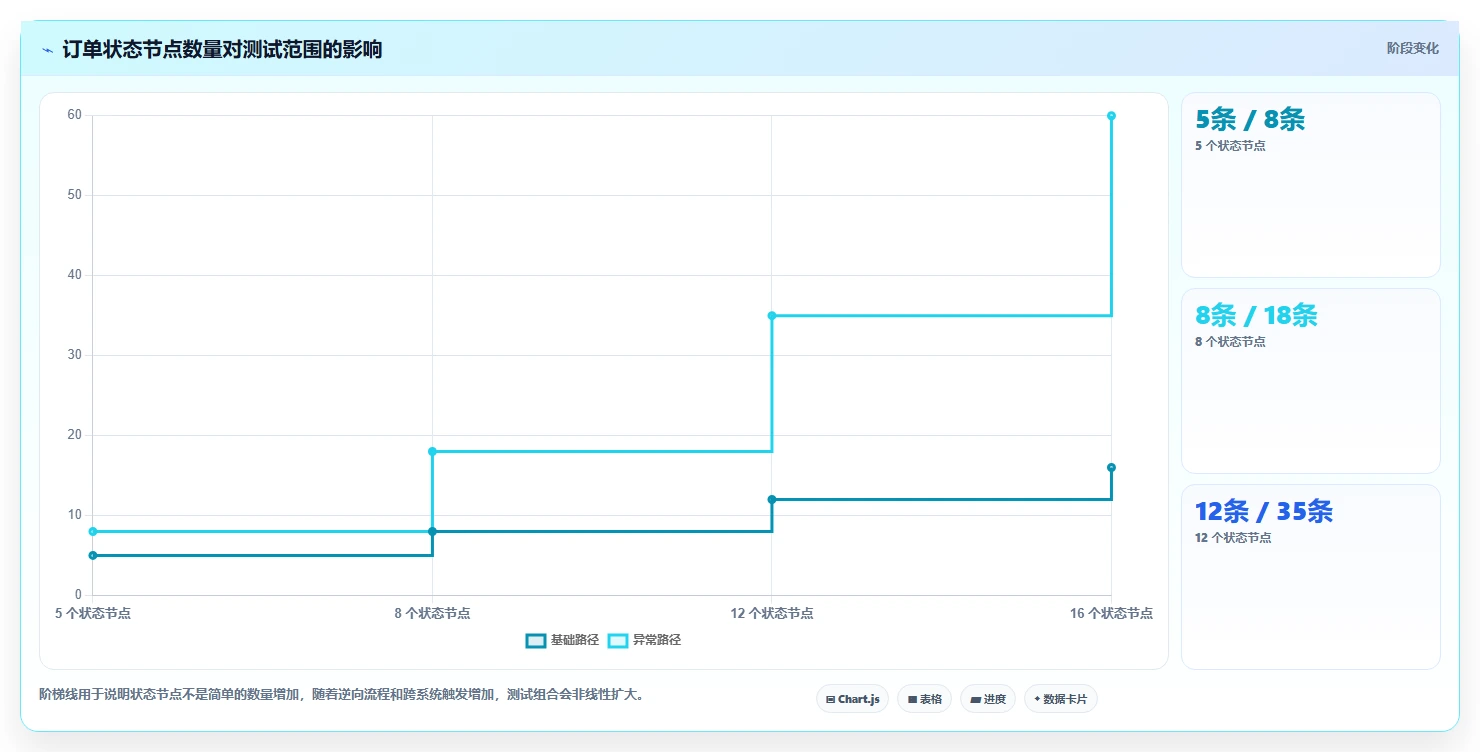Click the 表格 tag button
The width and height of the screenshot is (1480, 752).
coord(925,699)
